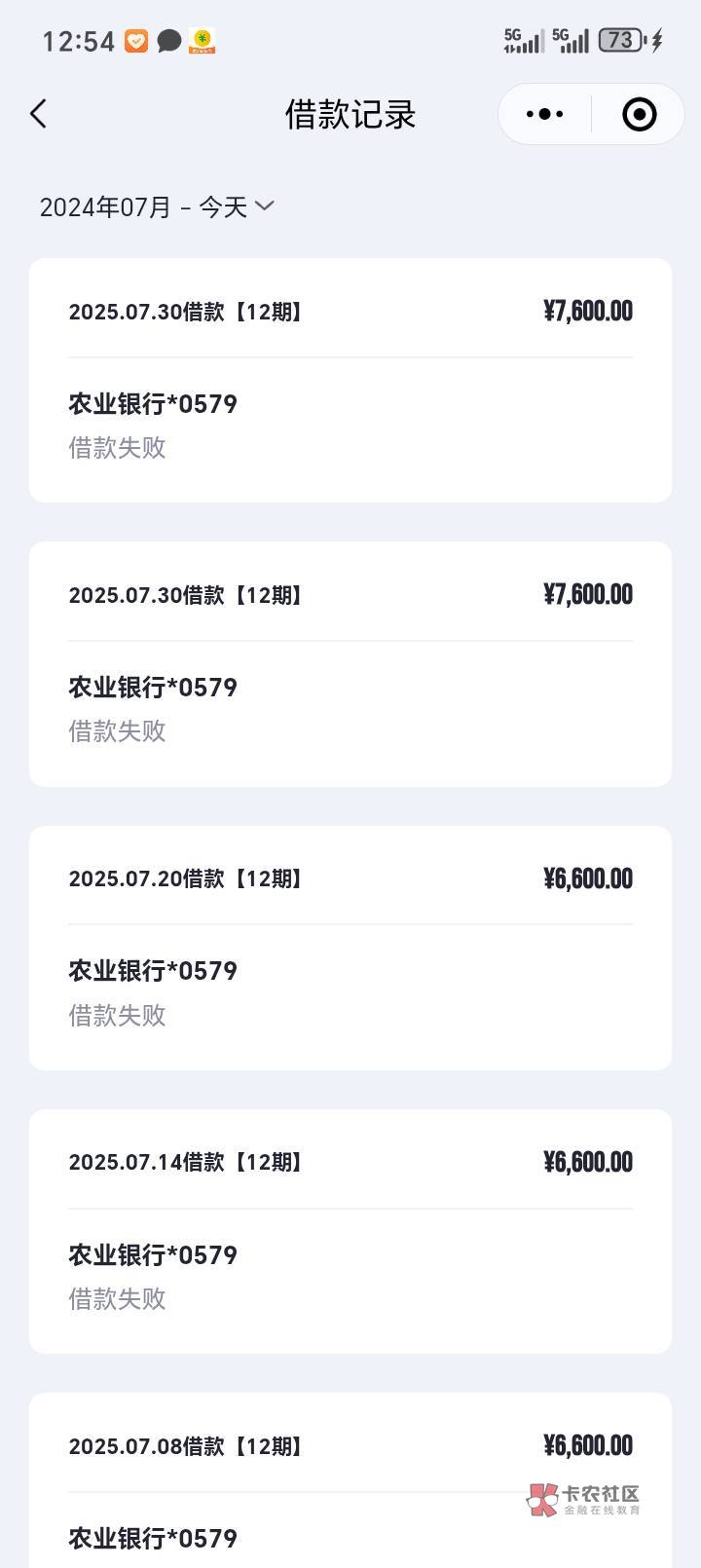Open the first 2025.07.30 loan record
The height and width of the screenshot is (1568, 701).
[x=350, y=380]
